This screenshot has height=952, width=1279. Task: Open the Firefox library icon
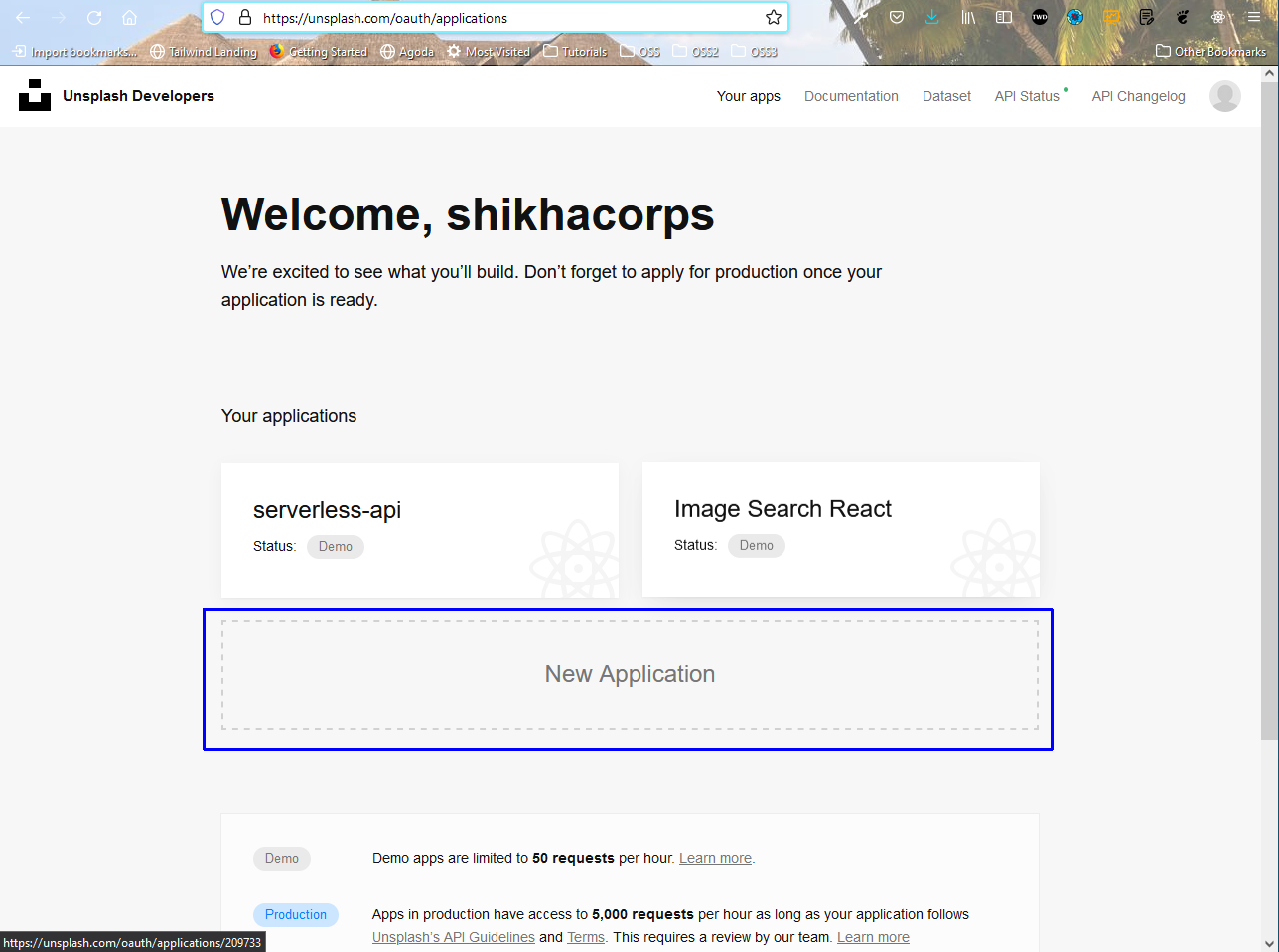[x=968, y=17]
